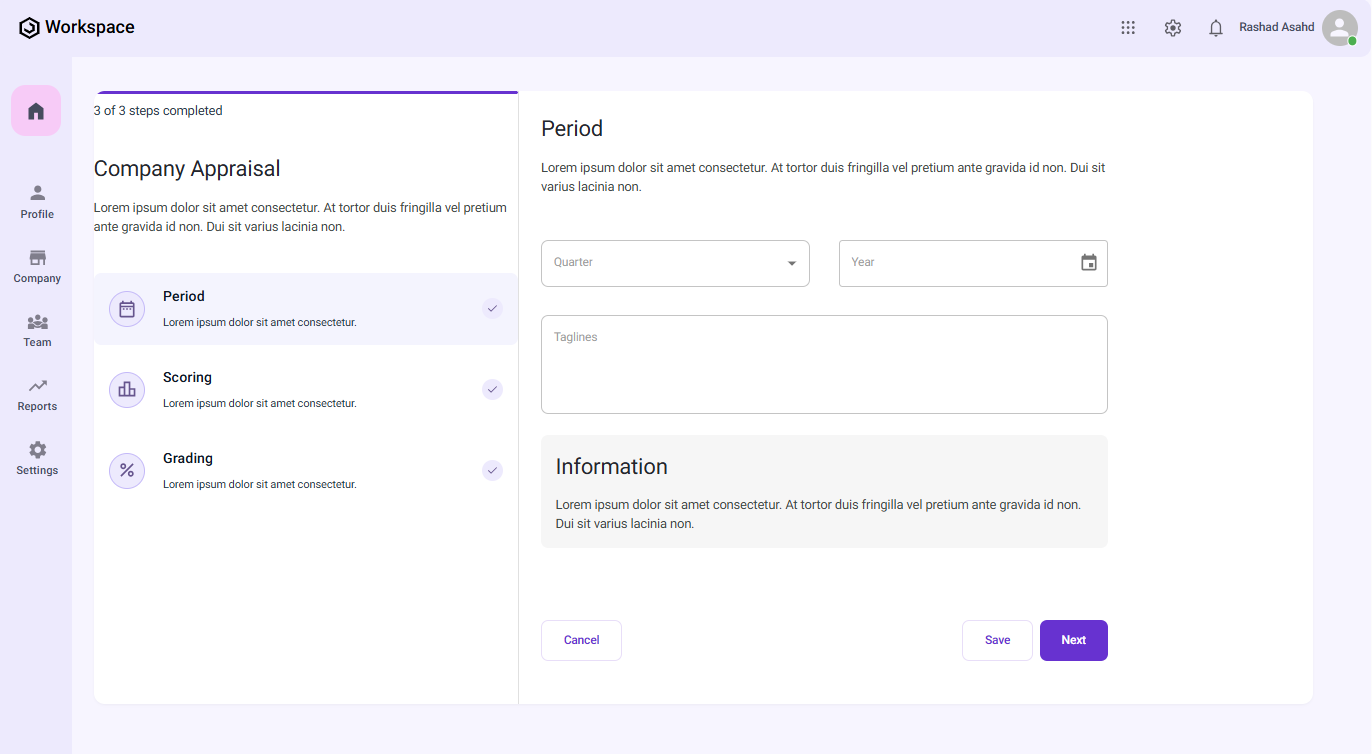This screenshot has width=1372, height=754.
Task: Open the apps grid icon
Action: (1128, 28)
